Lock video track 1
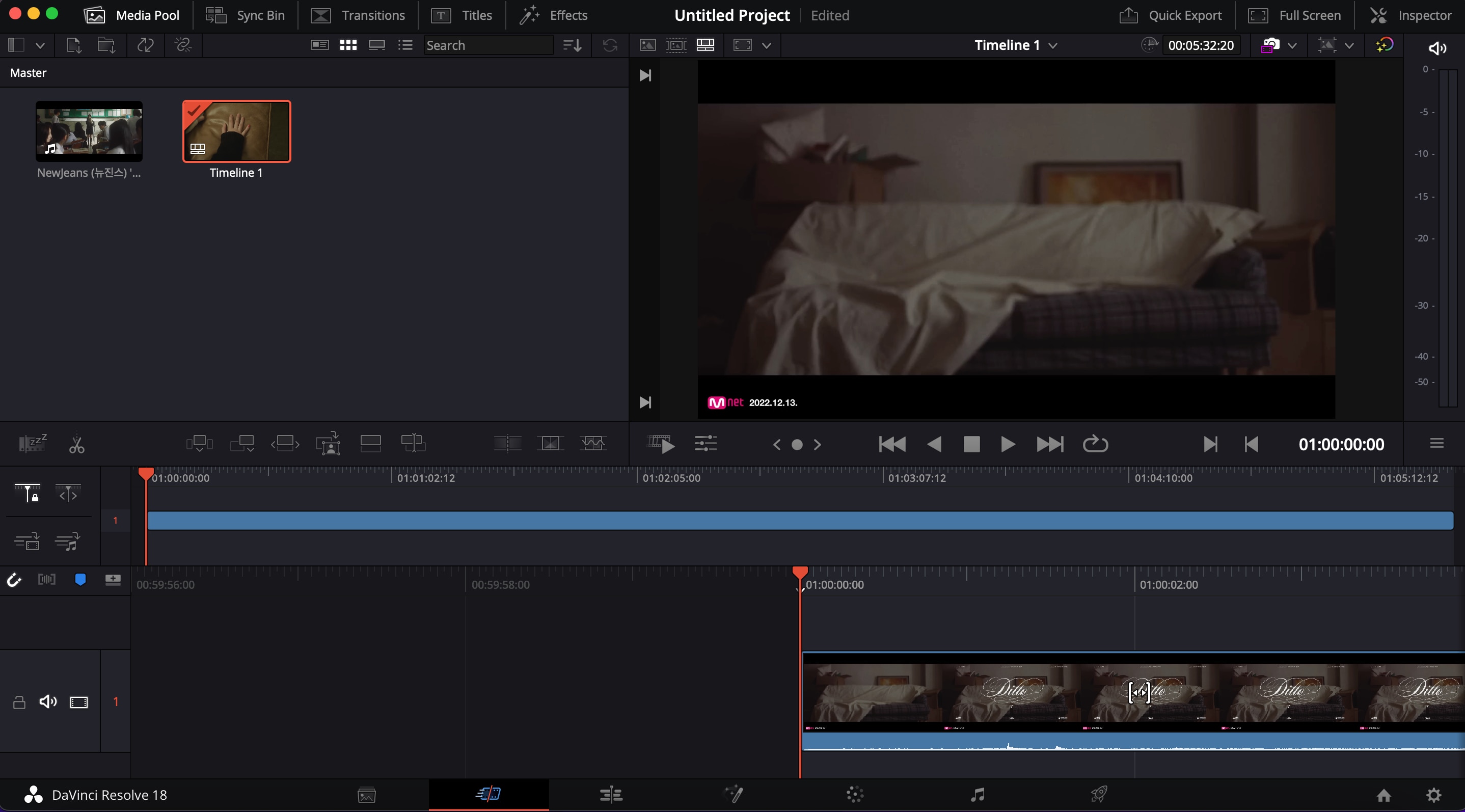 tap(19, 702)
